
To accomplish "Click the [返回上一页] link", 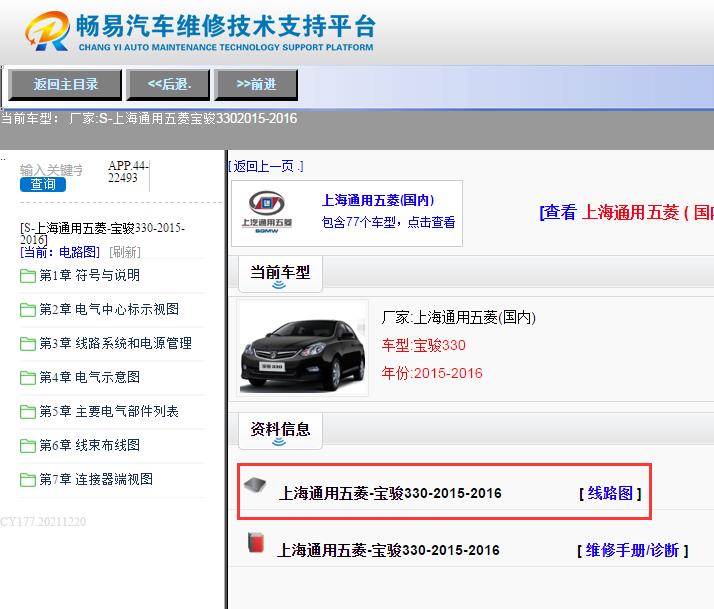I will pyautogui.click(x=266, y=166).
